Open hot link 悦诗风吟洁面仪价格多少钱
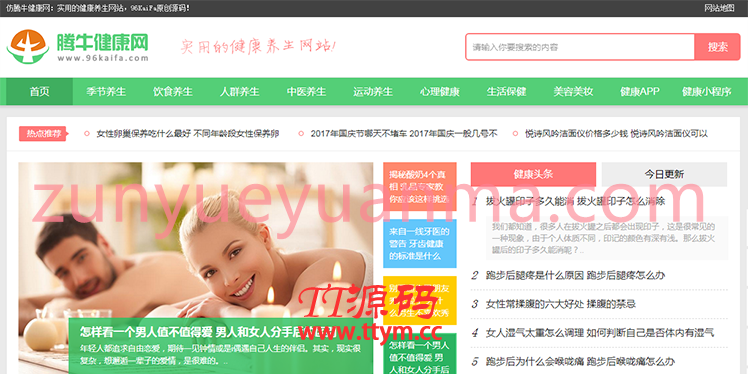The image size is (748, 374). click(616, 134)
